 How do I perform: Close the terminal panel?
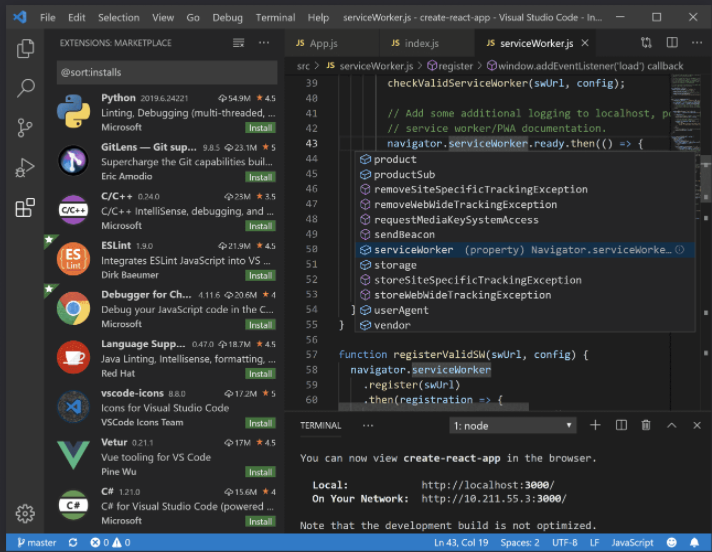pyautogui.click(x=697, y=425)
